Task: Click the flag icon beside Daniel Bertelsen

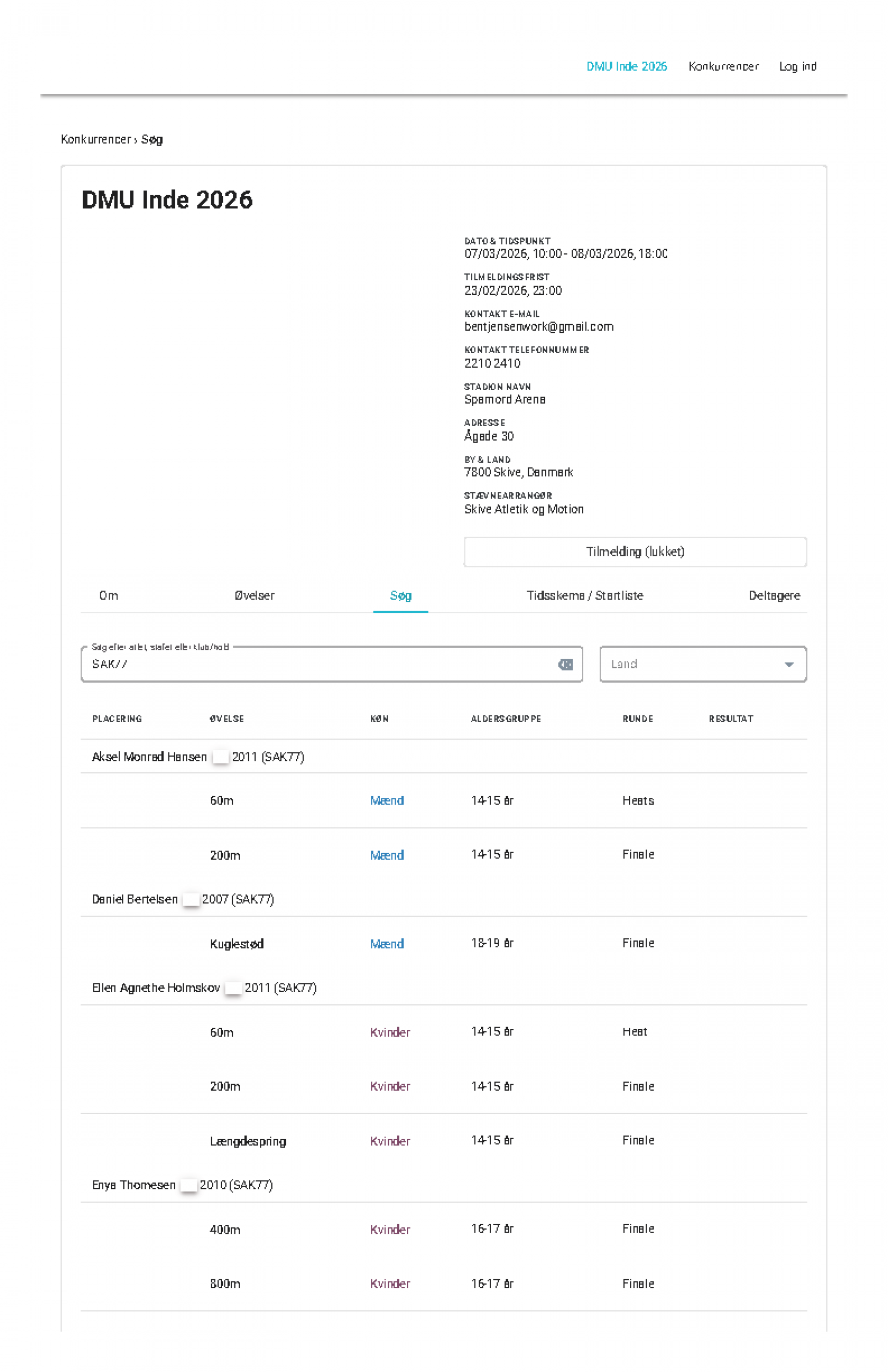Action: 191,899
